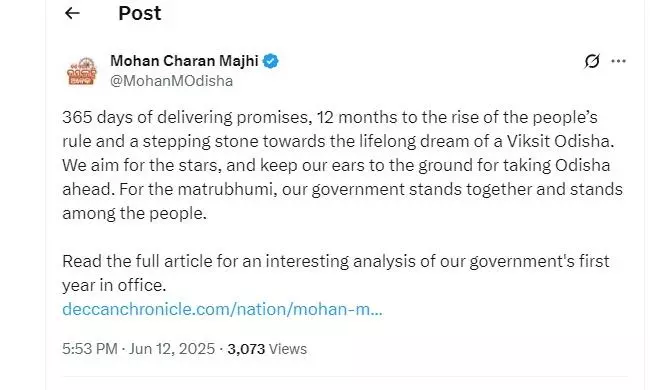Image resolution: width=650 pixels, height=390 pixels.
Task: Click the Post header title
Action: (x=140, y=13)
